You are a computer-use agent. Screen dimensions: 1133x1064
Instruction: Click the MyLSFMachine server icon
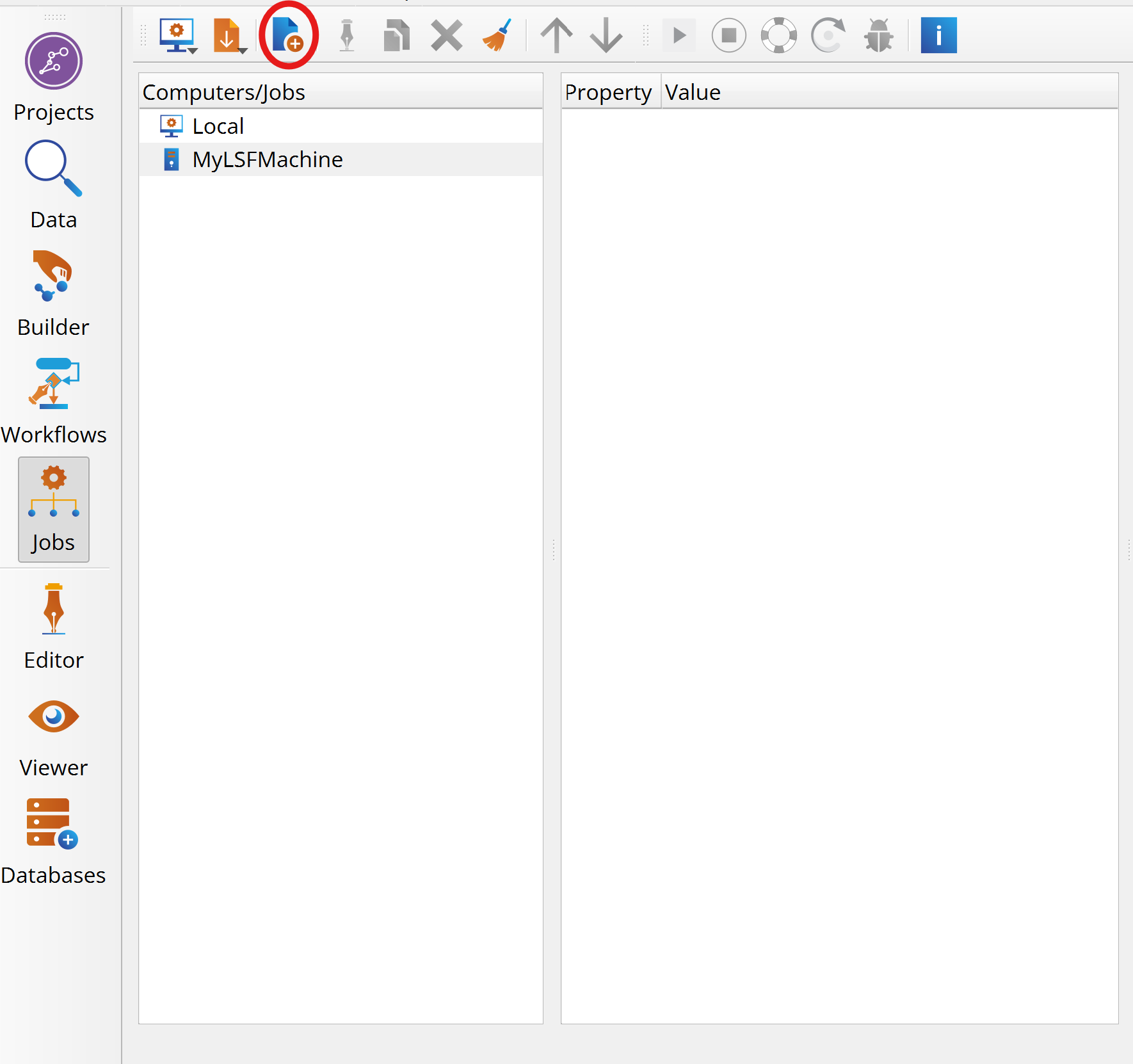tap(171, 159)
